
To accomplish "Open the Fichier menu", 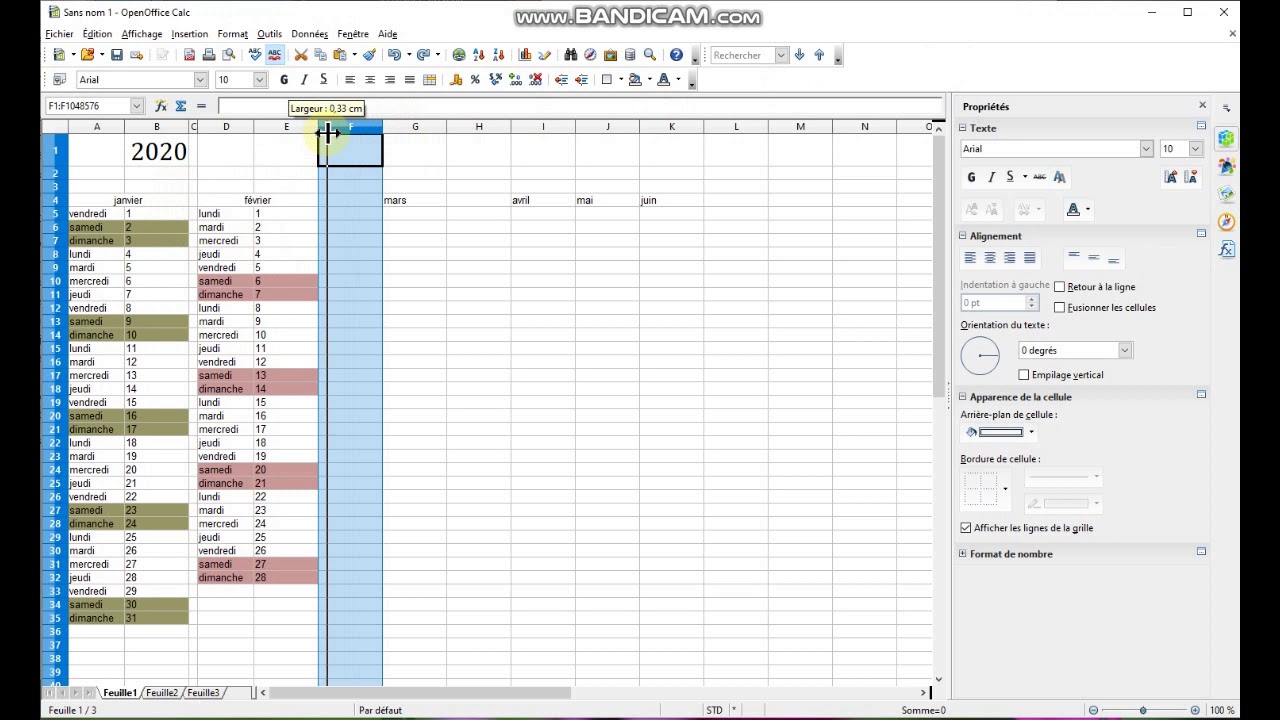I will [59, 34].
